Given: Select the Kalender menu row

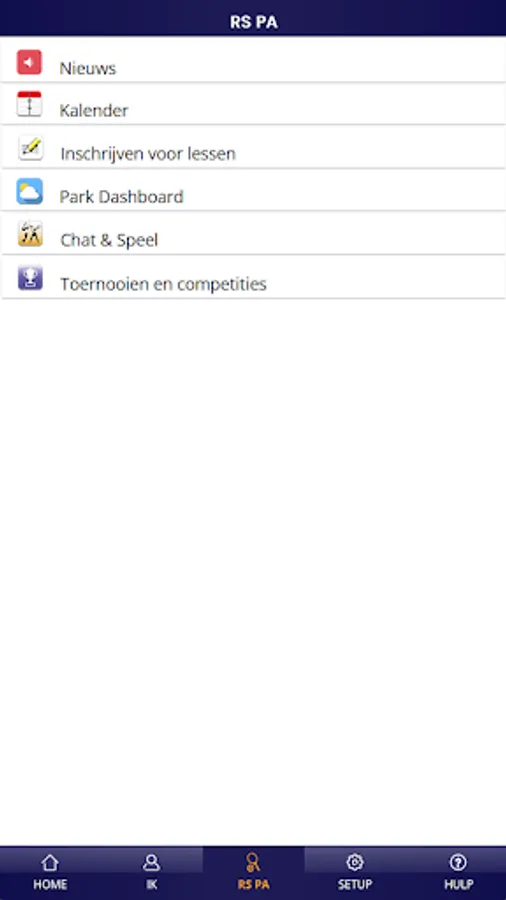Looking at the screenshot, I should click(x=253, y=103).
